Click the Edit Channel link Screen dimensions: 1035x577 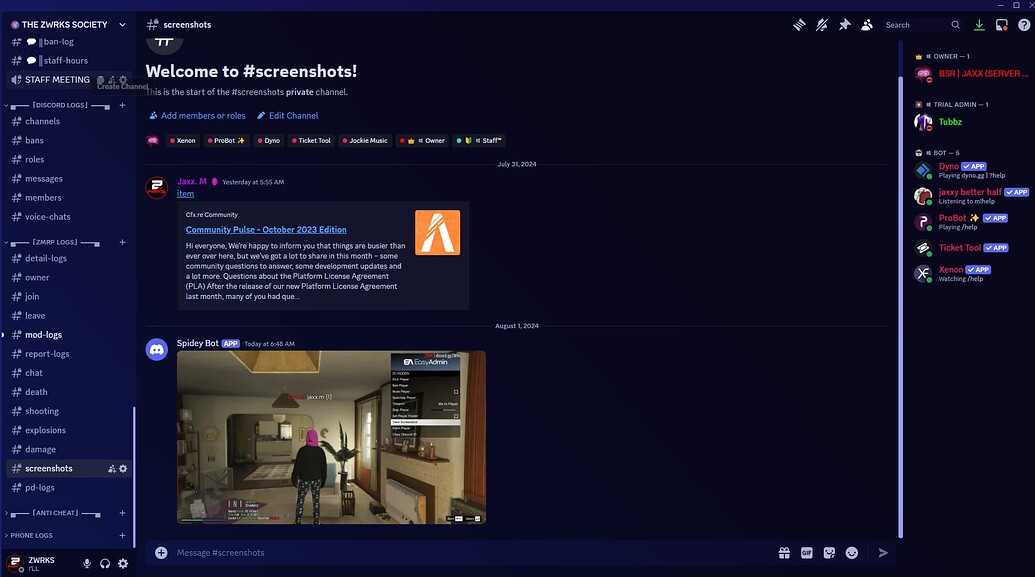coord(289,115)
